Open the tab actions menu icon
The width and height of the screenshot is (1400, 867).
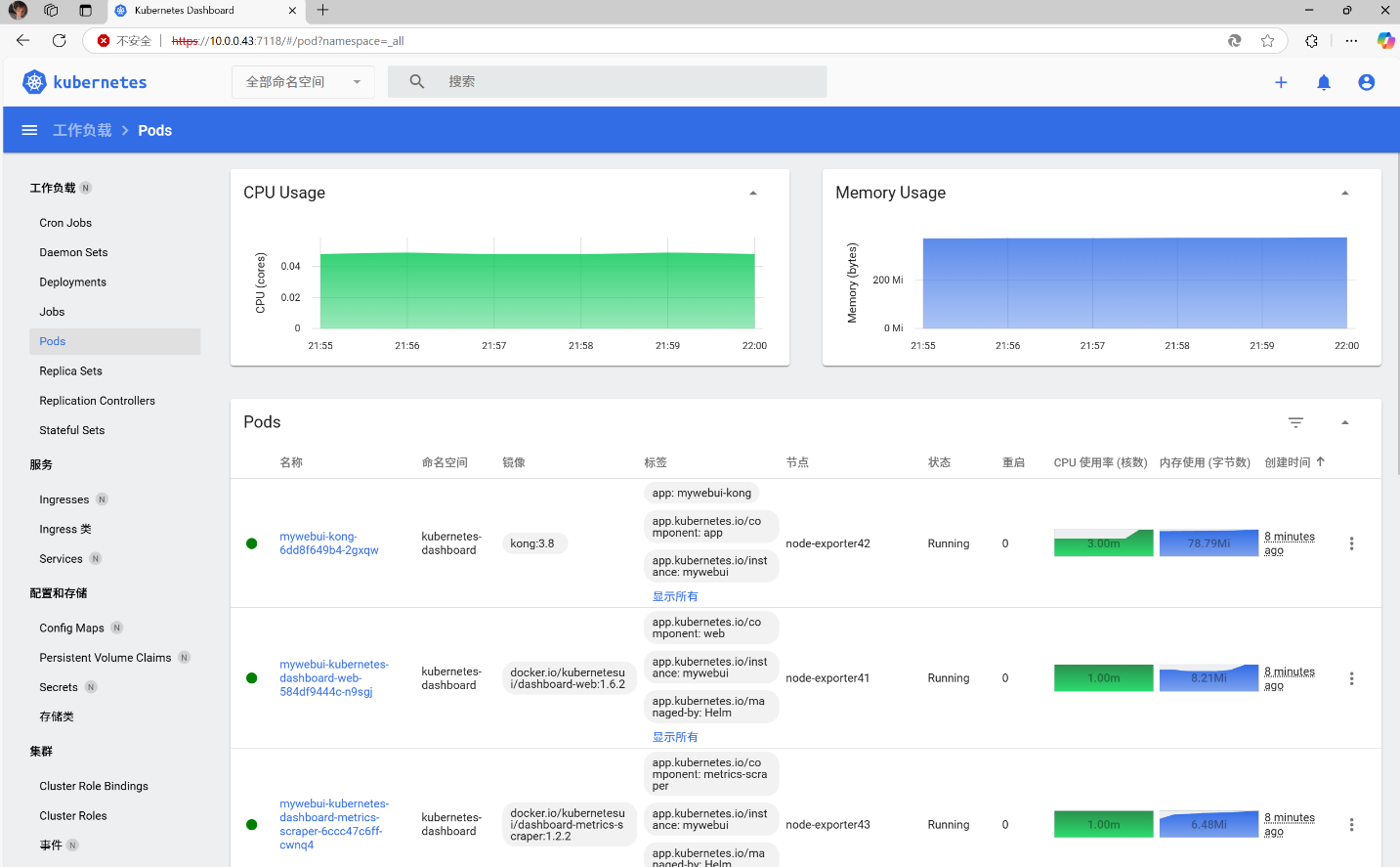click(85, 11)
